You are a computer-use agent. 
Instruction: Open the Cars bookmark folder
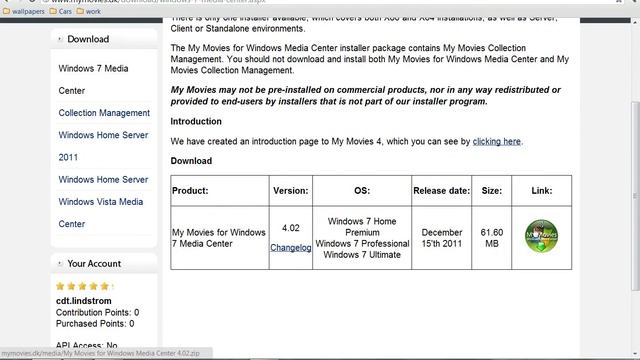[x=60, y=11]
